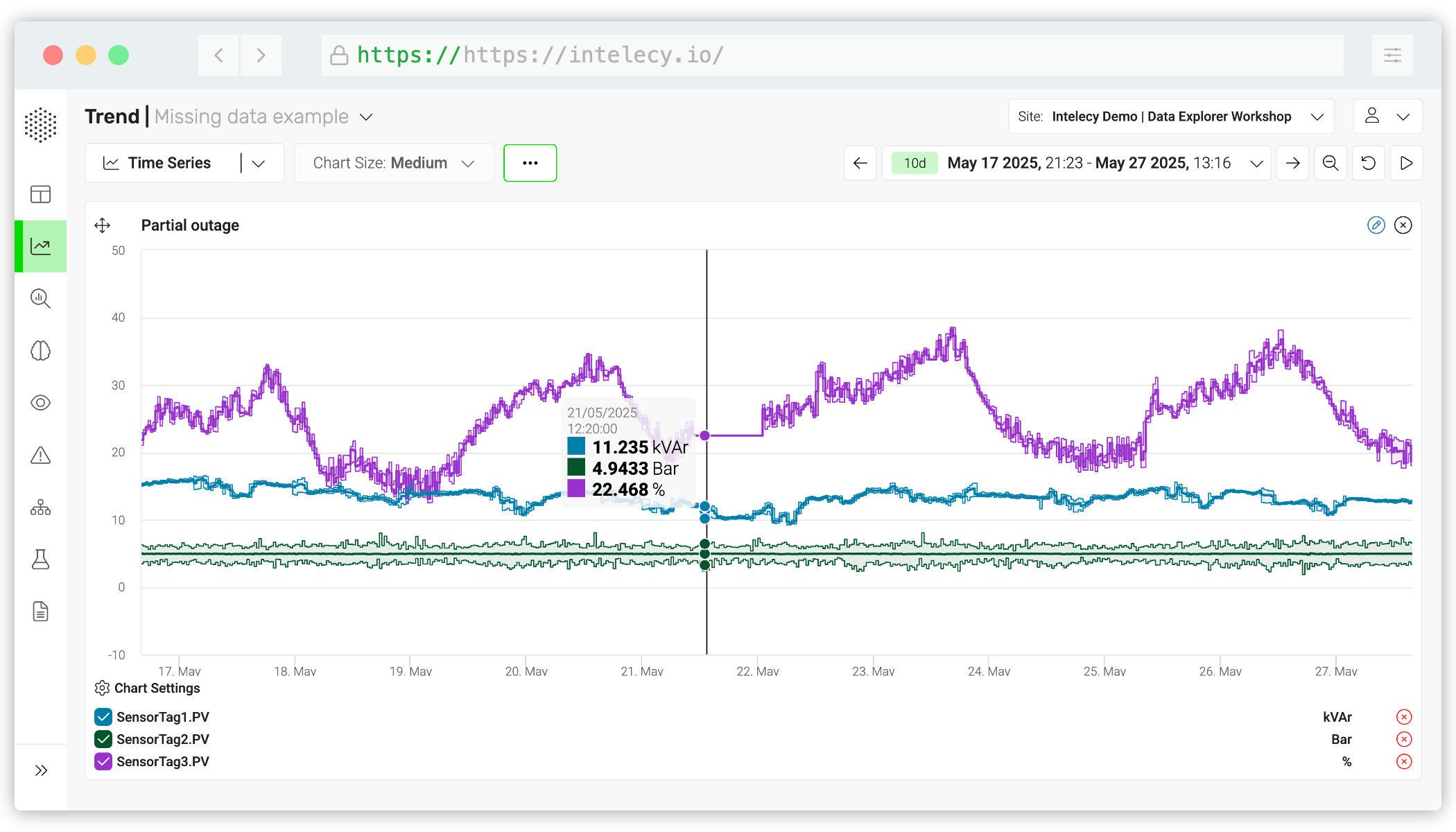Click the lab flask sidebar icon
1456x832 pixels.
coord(40,560)
